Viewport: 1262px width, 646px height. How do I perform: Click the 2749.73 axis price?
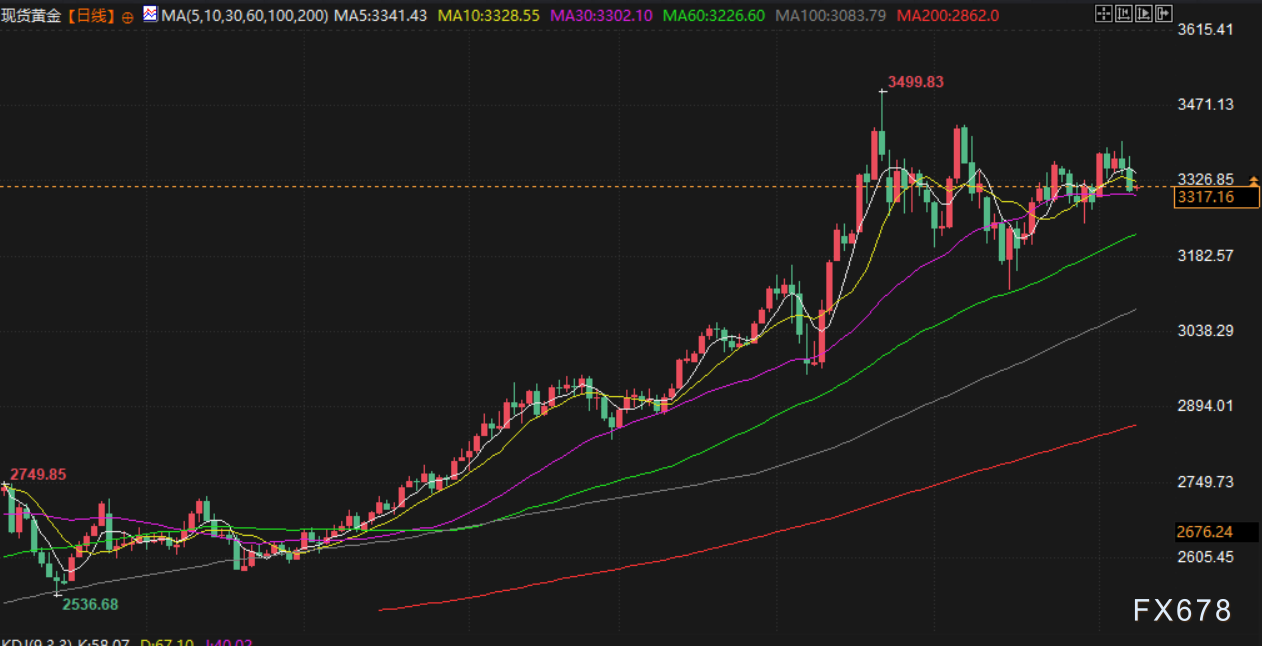[x=1205, y=481]
